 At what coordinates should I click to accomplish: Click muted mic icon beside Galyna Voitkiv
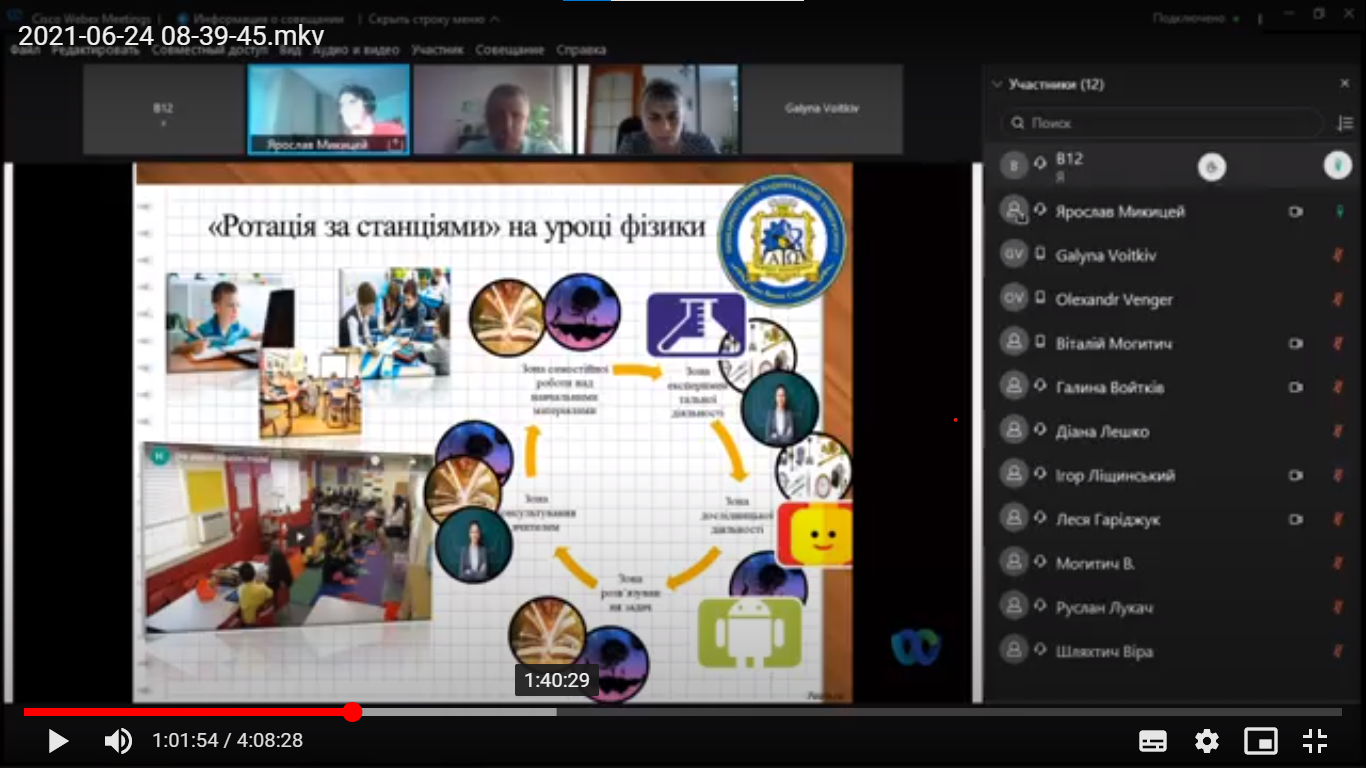click(x=1339, y=256)
